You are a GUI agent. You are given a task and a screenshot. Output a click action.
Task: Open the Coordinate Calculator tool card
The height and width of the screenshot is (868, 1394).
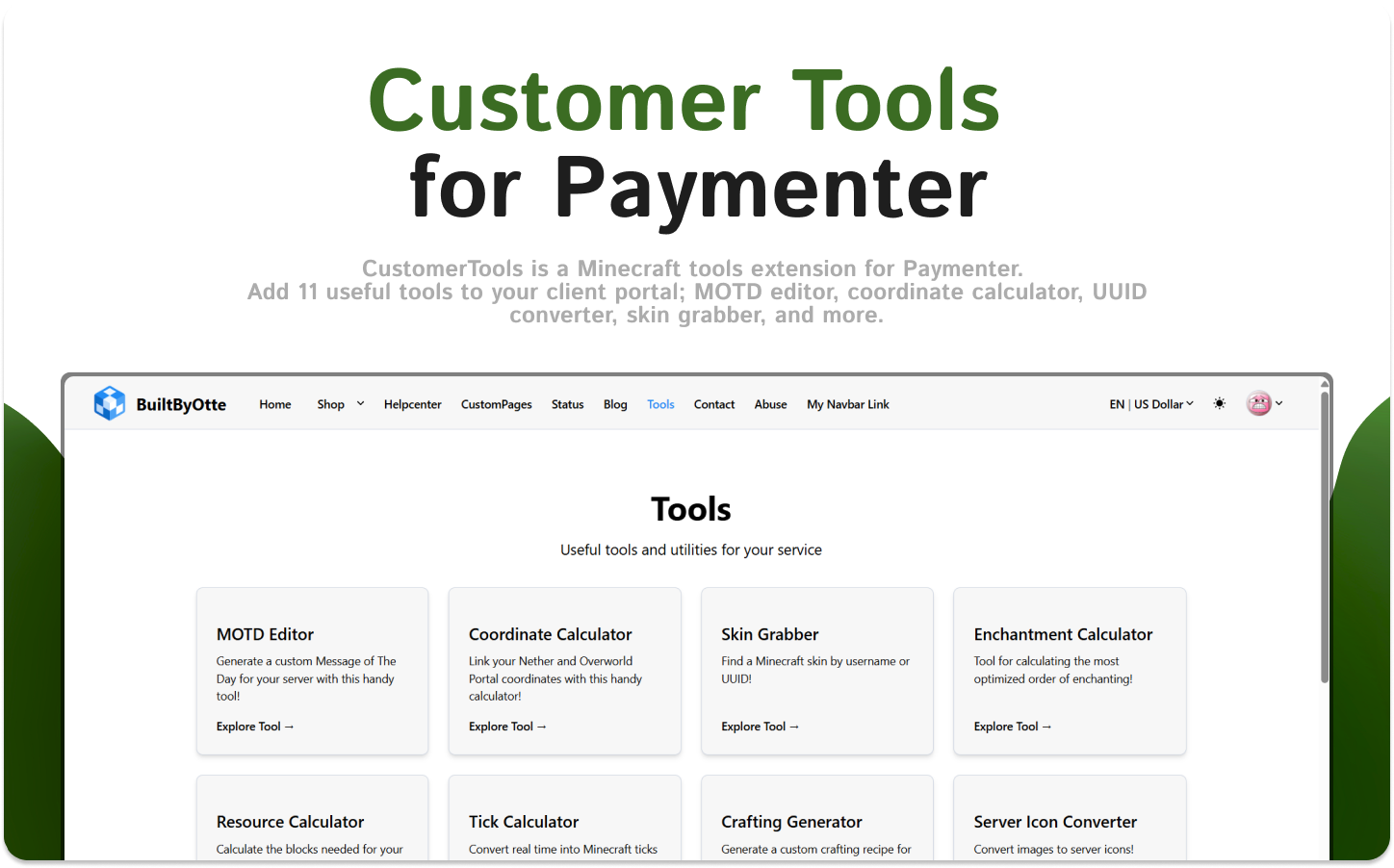pos(564,671)
